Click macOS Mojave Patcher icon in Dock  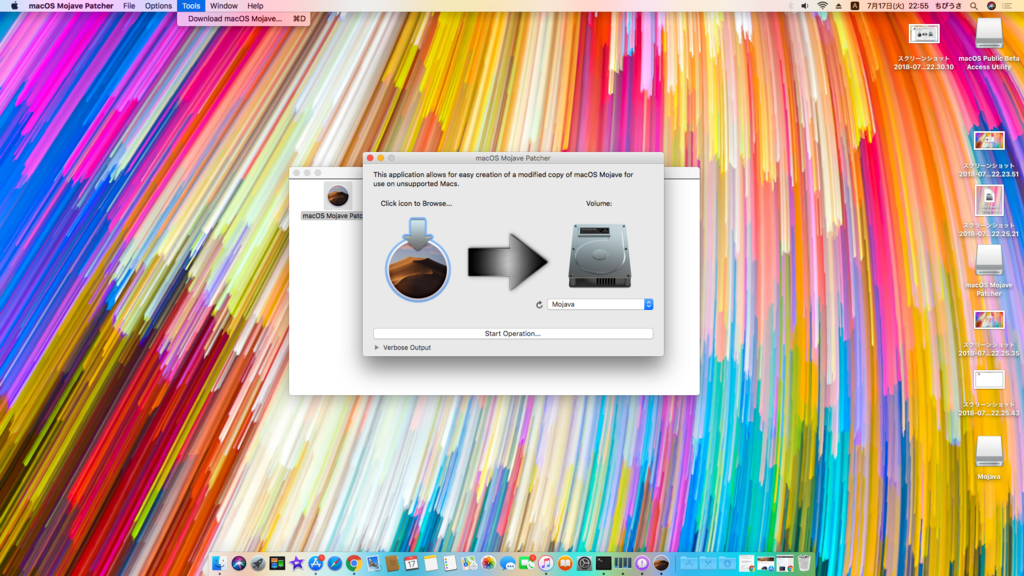pyautogui.click(x=662, y=563)
